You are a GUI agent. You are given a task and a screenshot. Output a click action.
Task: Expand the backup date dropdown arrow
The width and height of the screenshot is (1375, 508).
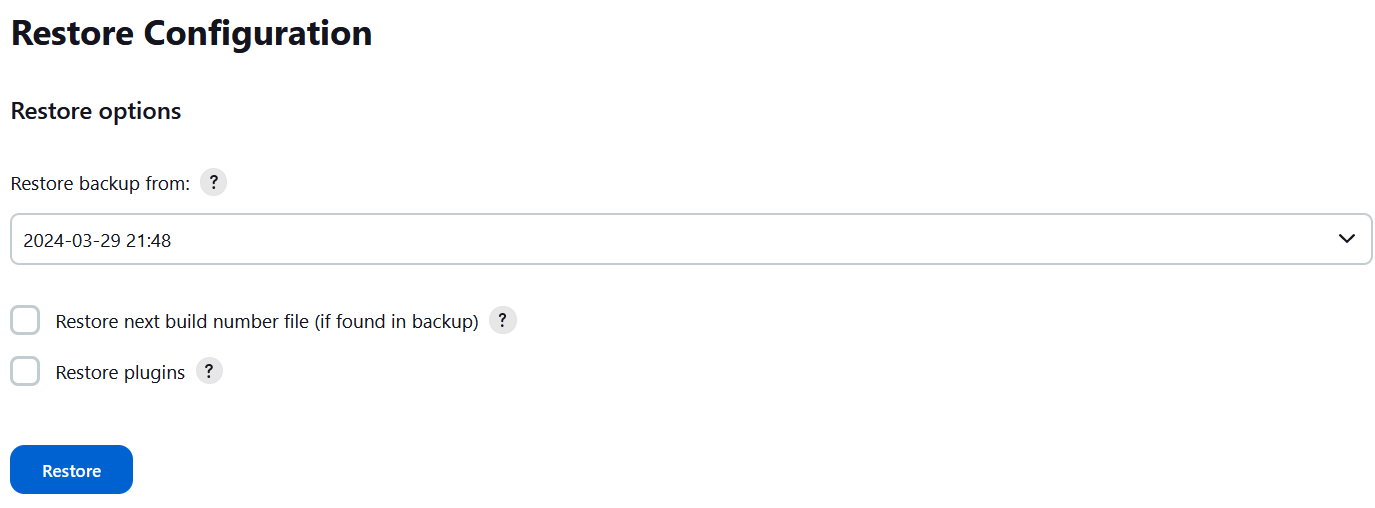click(1347, 239)
